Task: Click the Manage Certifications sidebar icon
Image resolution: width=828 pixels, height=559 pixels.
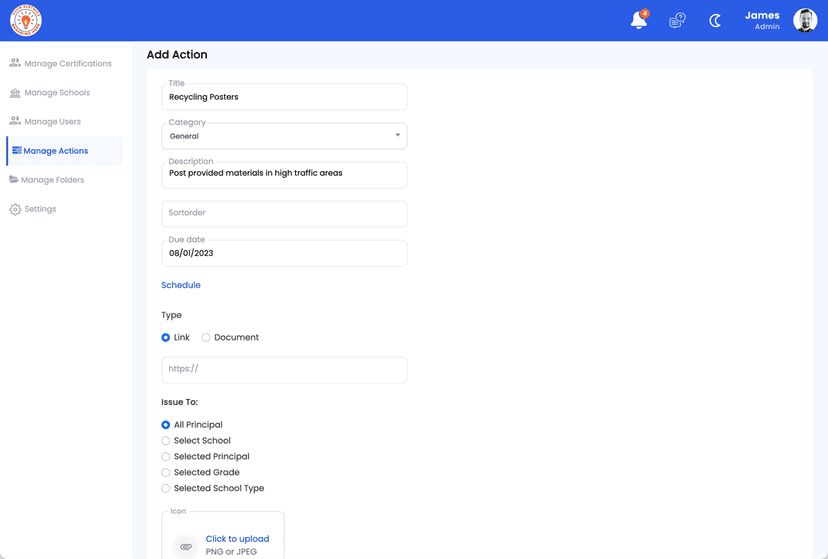Action: tap(15, 63)
